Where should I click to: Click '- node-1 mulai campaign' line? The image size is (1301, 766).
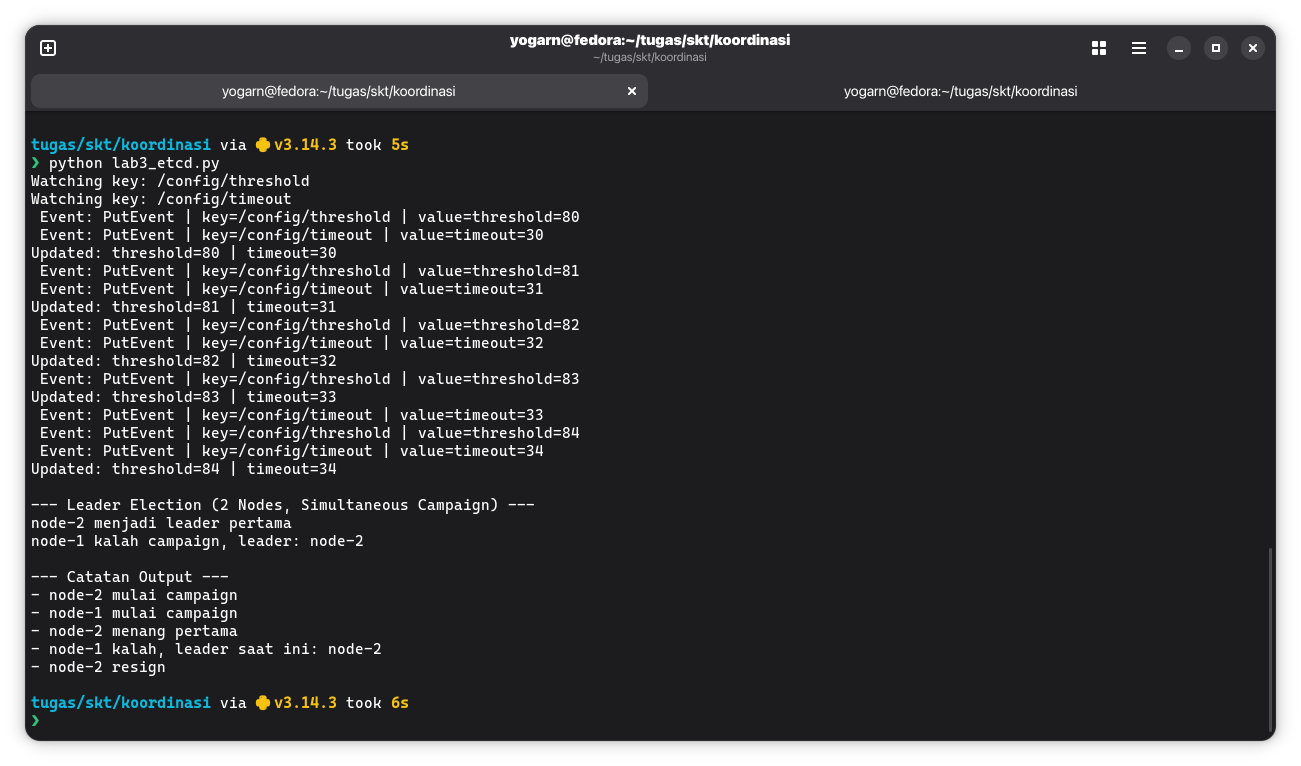134,613
